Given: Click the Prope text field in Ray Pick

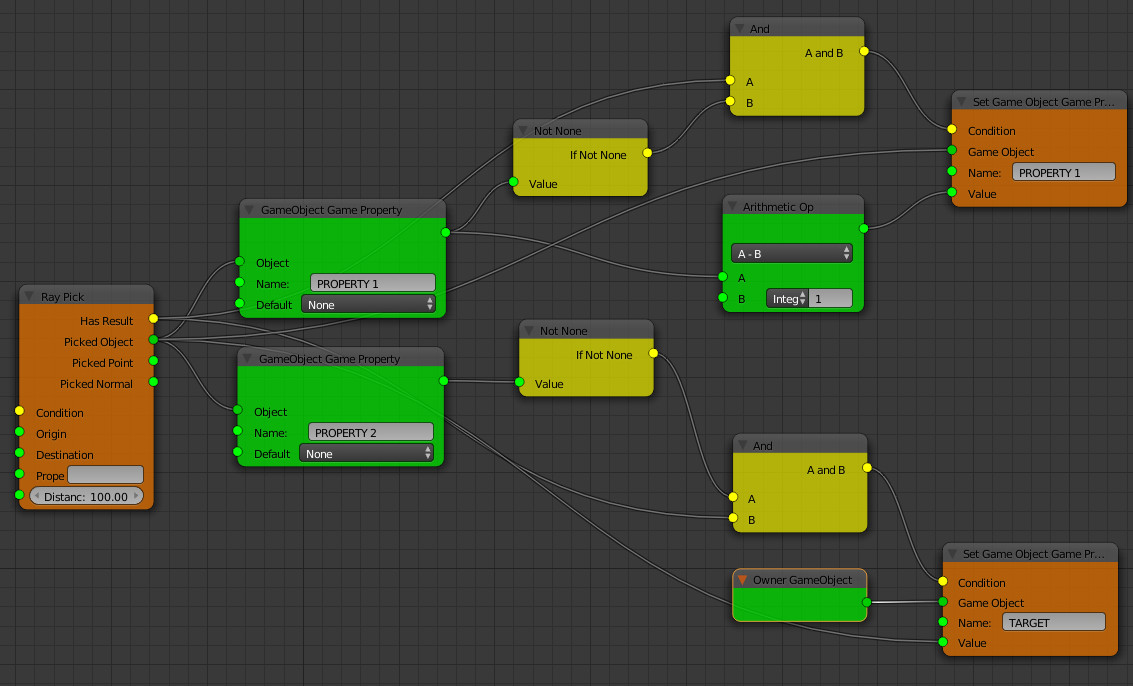Looking at the screenshot, I should click(105, 475).
